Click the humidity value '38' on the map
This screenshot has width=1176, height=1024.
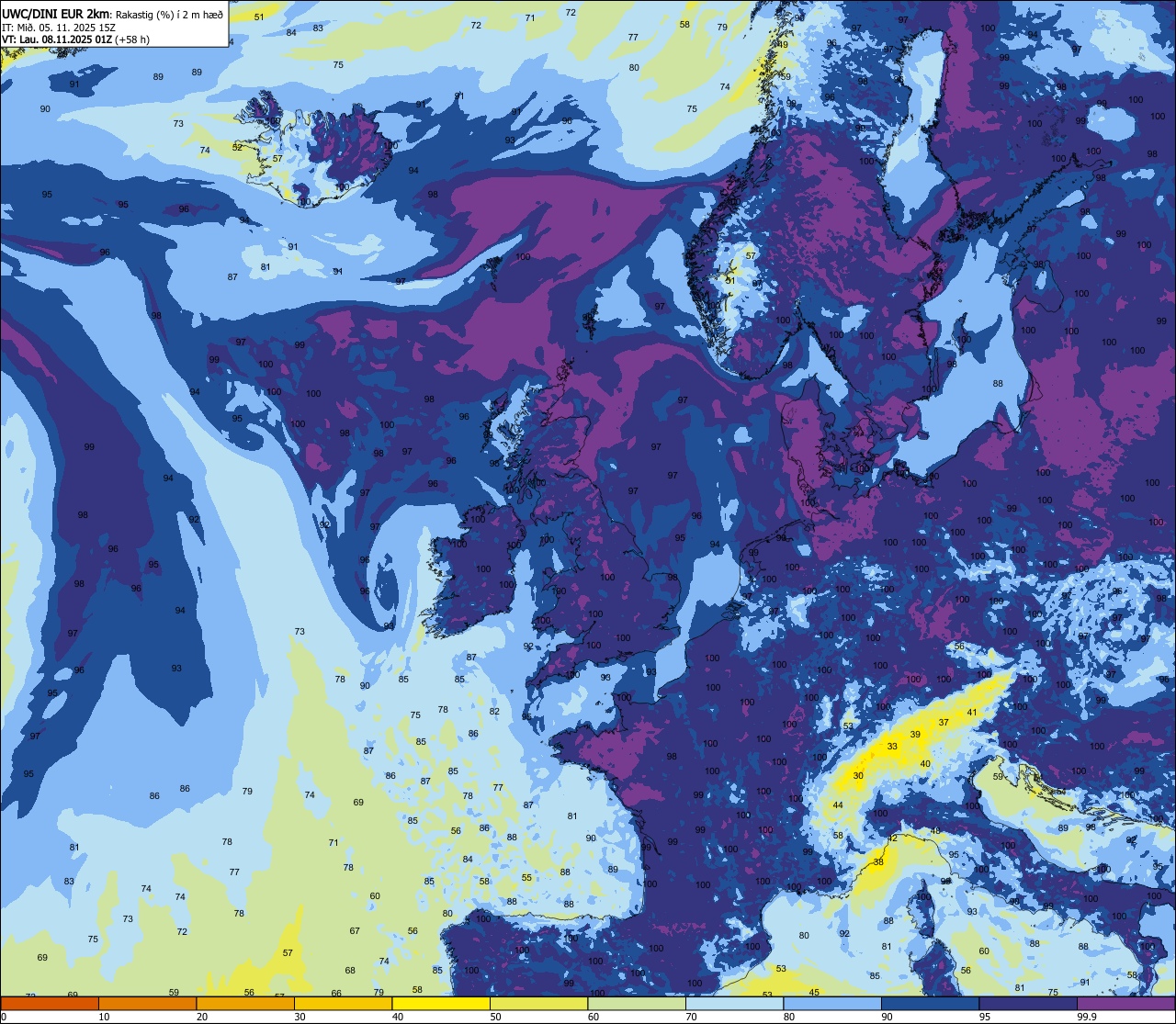(x=878, y=862)
